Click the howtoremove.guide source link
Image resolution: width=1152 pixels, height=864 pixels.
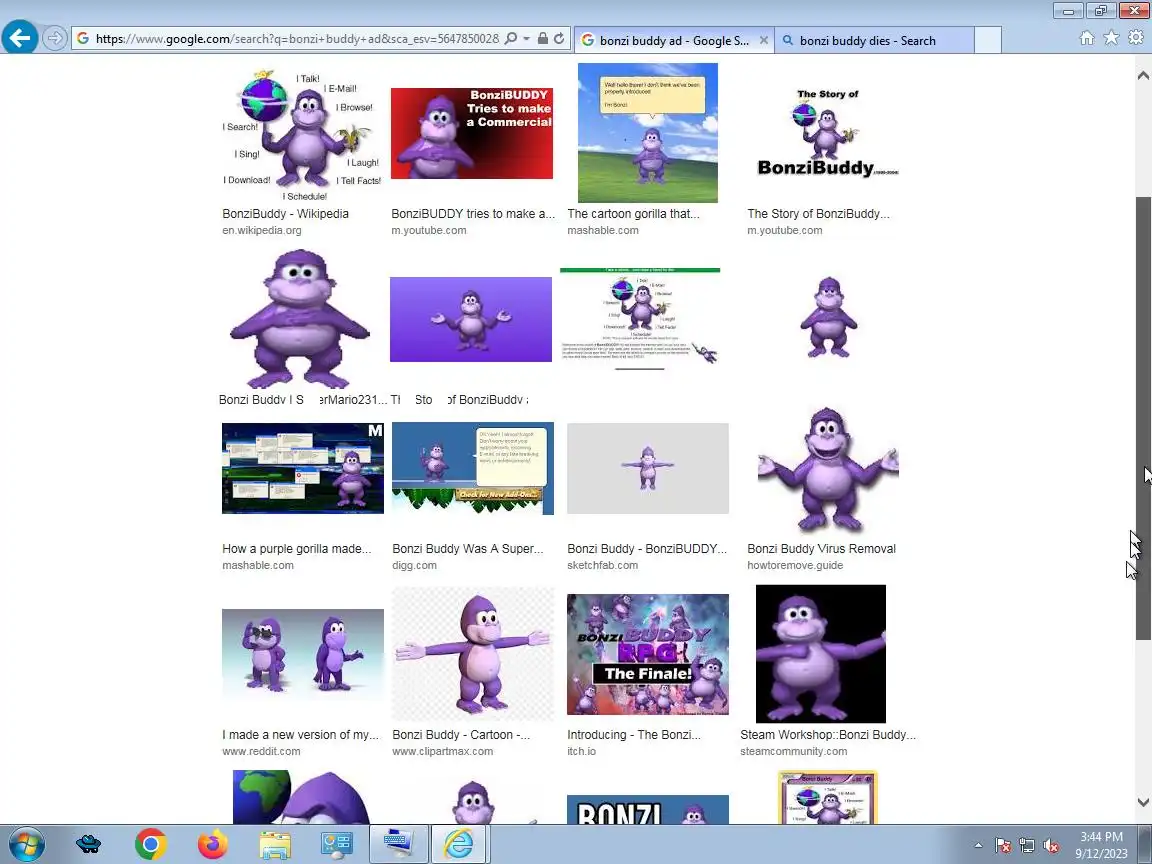pyautogui.click(x=795, y=565)
